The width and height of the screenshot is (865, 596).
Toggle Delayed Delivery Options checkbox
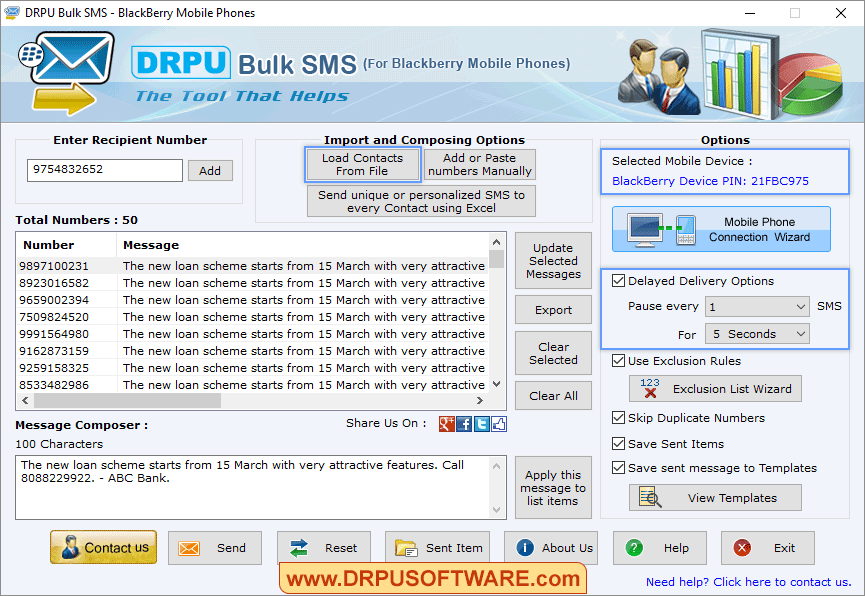point(618,280)
